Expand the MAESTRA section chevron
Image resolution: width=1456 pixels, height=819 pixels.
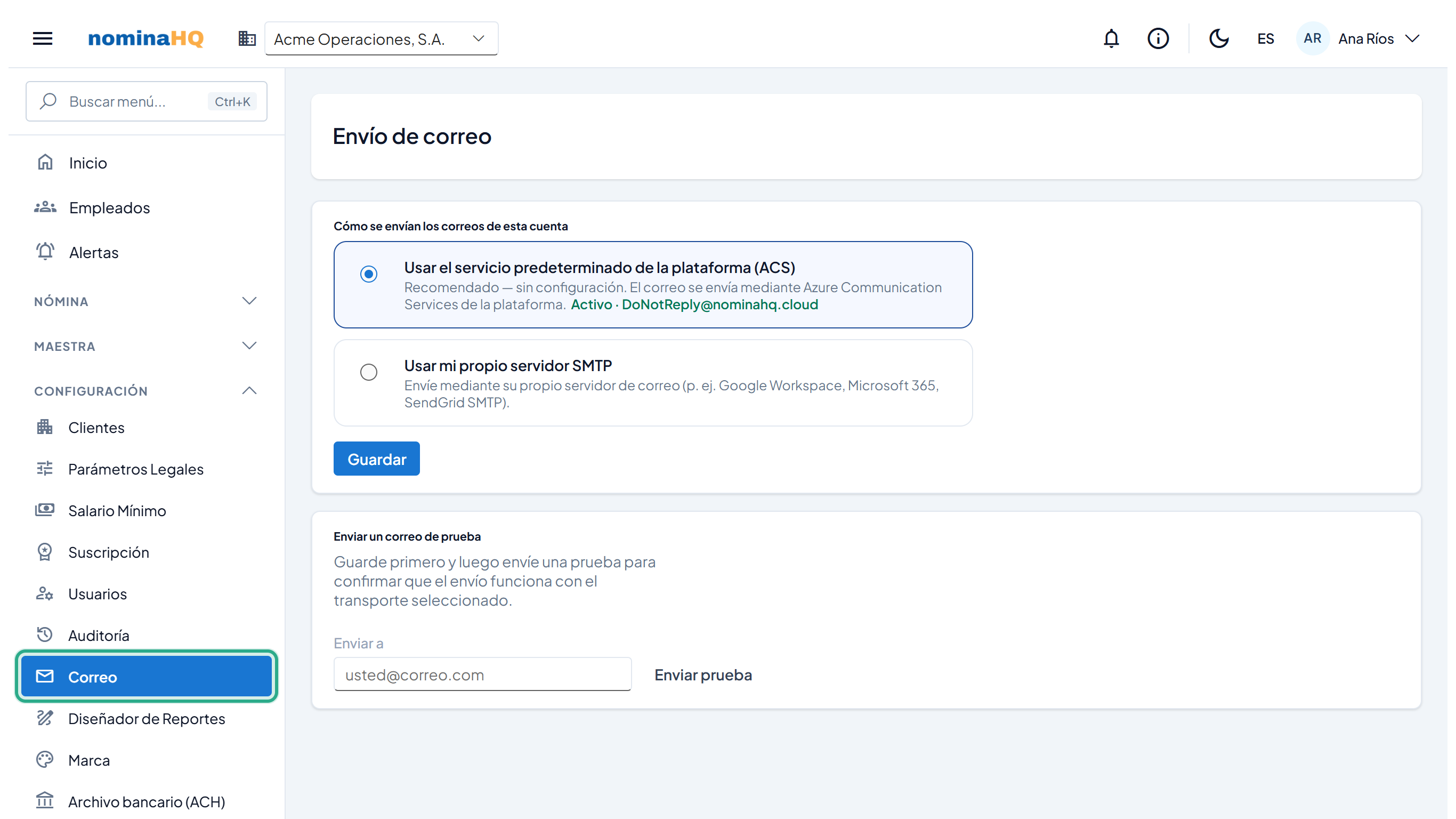[249, 346]
